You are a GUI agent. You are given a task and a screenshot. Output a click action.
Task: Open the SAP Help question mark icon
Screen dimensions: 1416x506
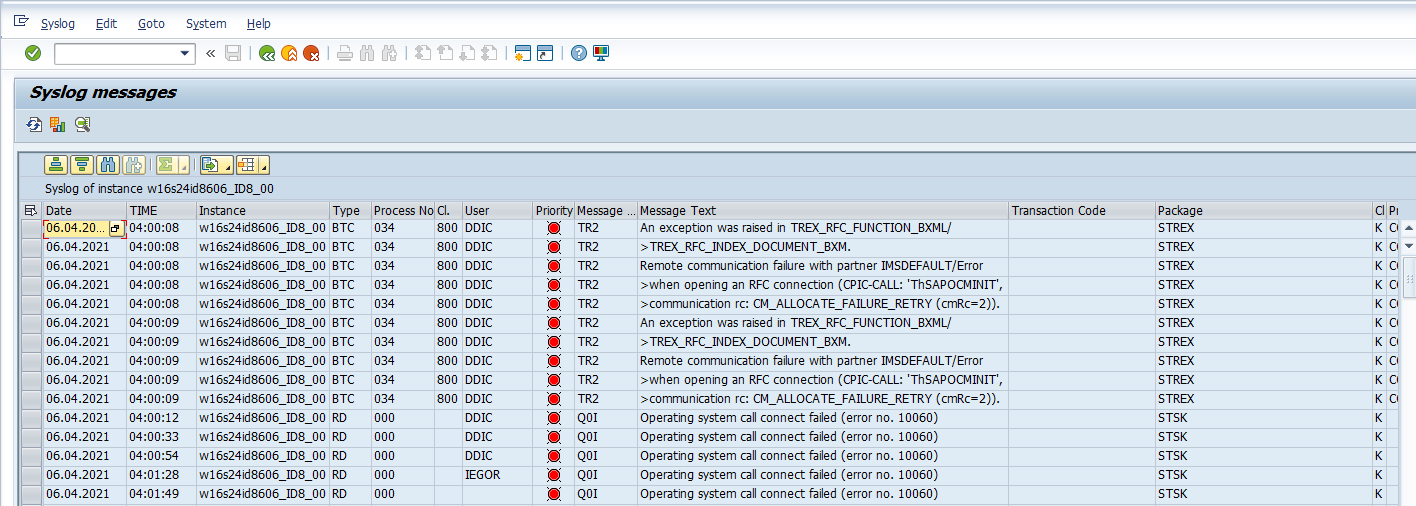(578, 53)
